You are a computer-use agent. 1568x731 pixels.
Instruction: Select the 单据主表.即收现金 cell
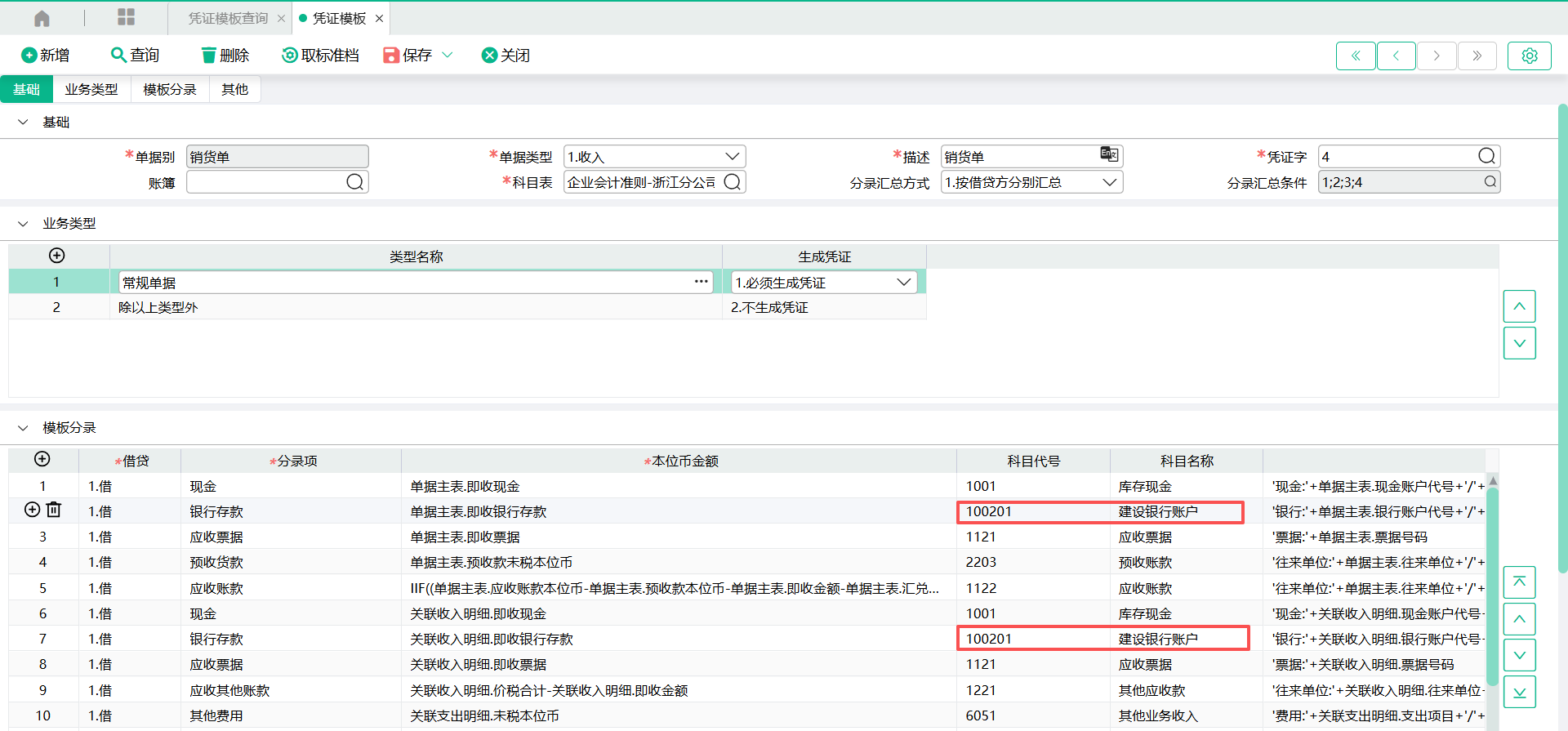point(679,486)
